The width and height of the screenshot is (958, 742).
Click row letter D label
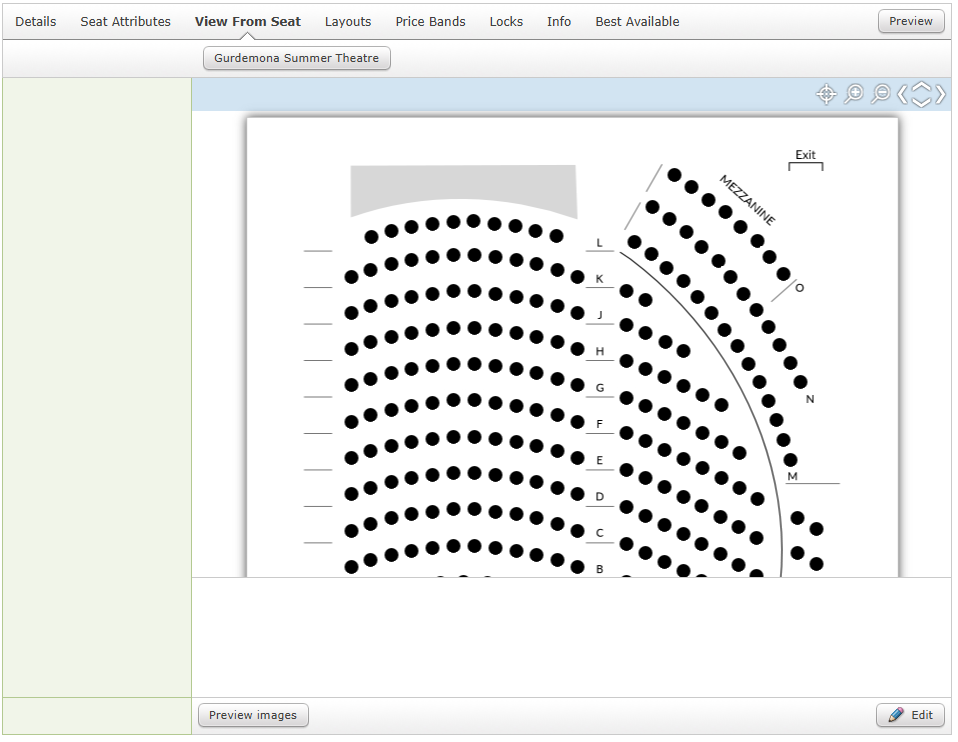pos(599,496)
